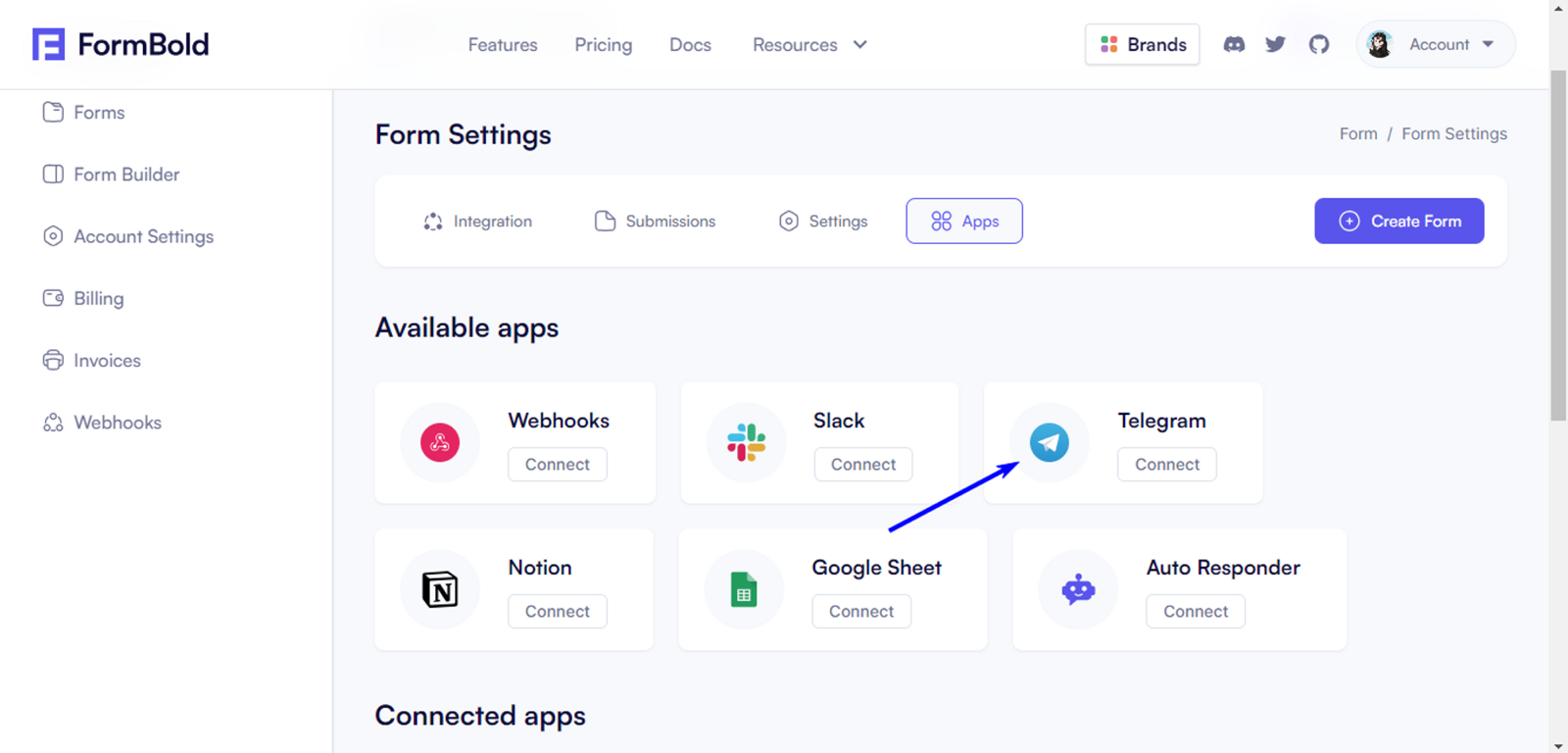Click the Form breadcrumb link
This screenshot has height=753, width=1568.
(1358, 133)
